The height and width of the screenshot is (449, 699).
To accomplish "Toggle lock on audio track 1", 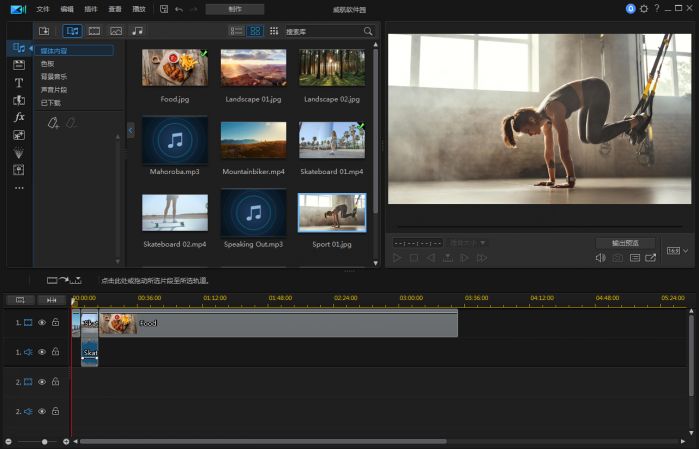I will tap(56, 352).
